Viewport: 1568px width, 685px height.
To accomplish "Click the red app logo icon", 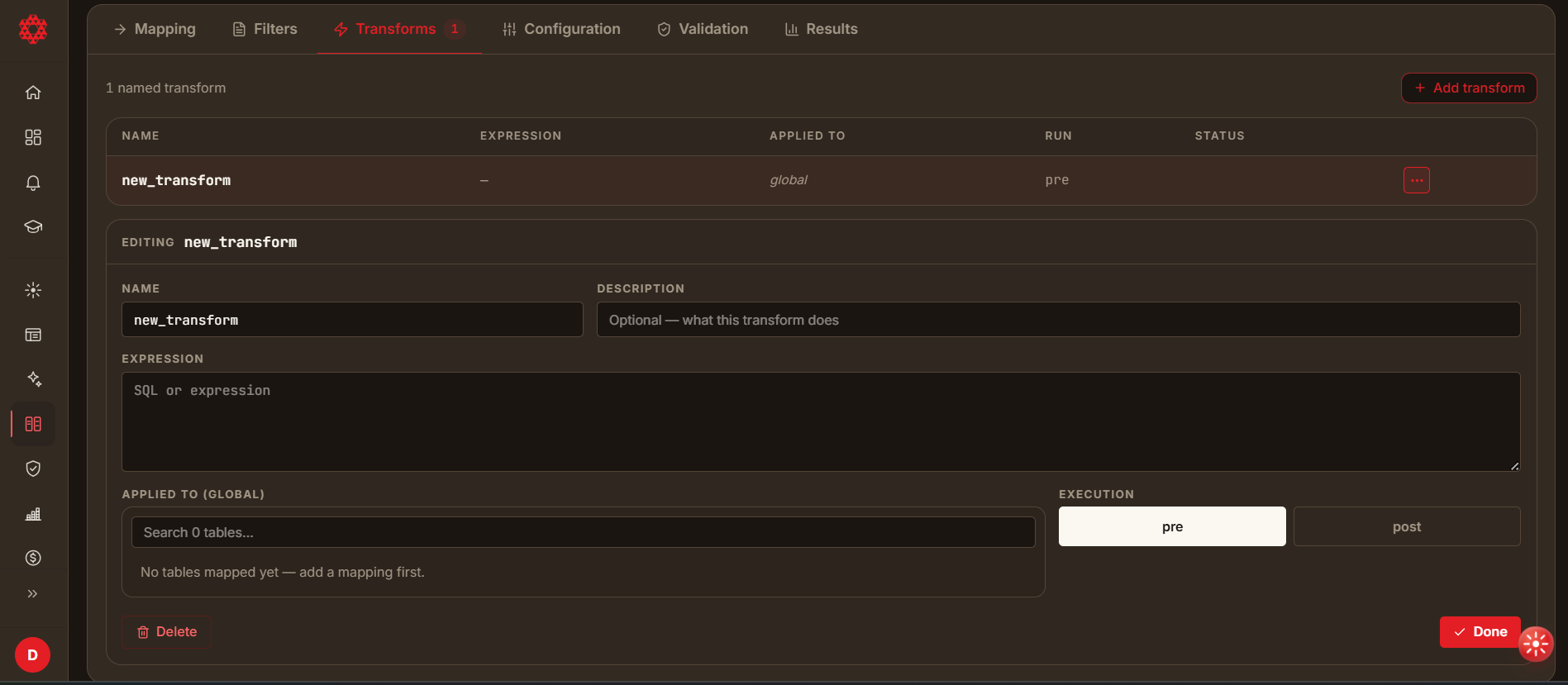I will (x=33, y=30).
